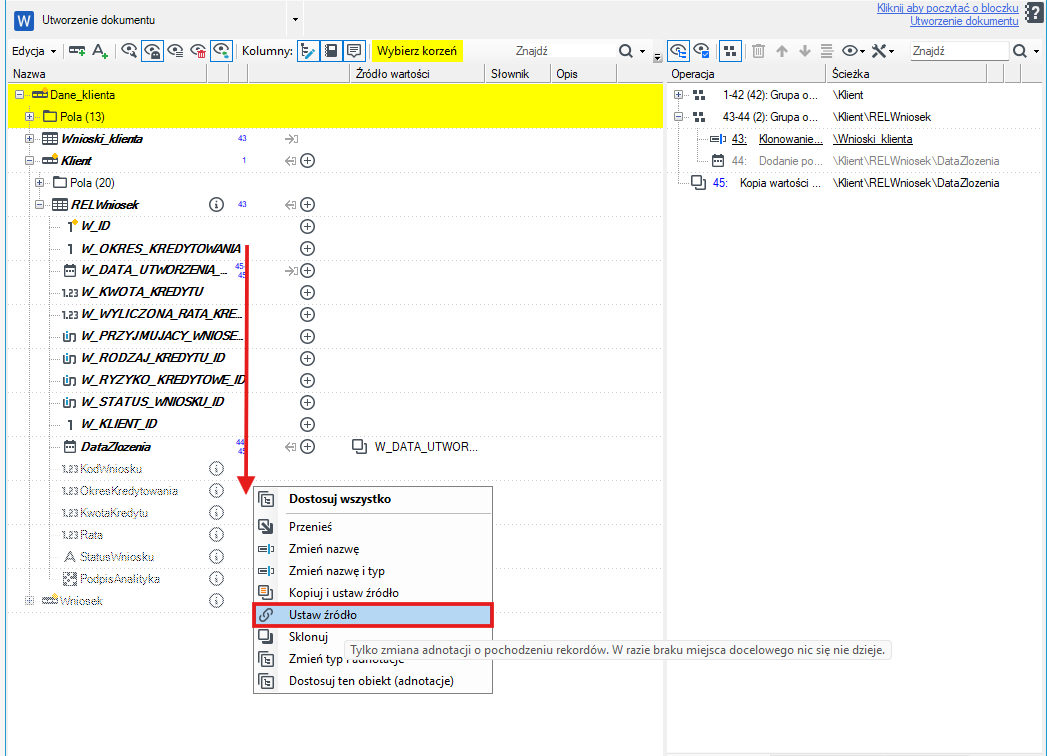Click the add text icon (A with plus)

pos(99,51)
